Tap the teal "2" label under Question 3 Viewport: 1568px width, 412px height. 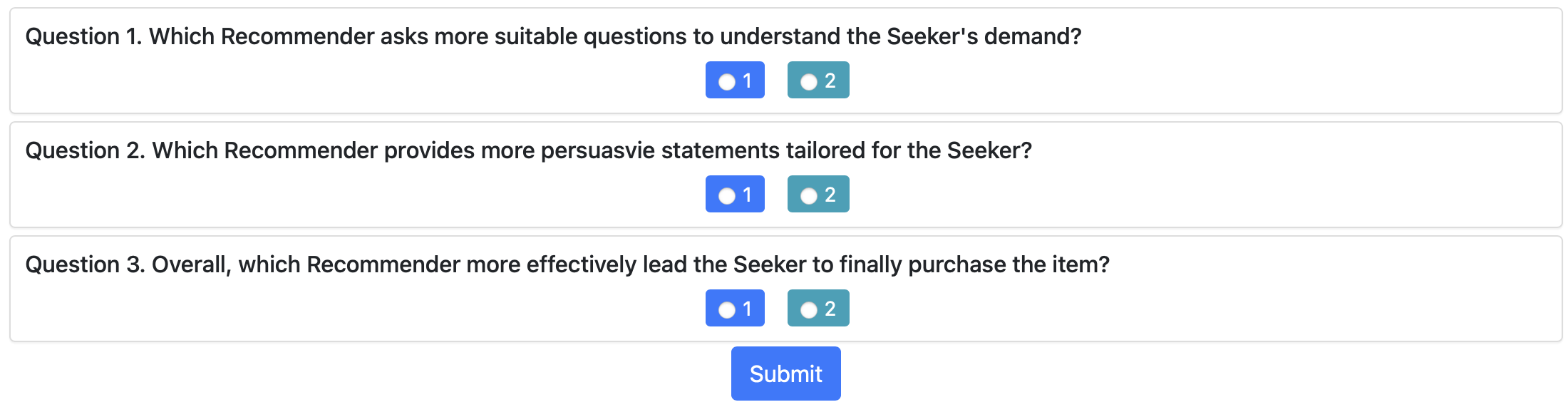(830, 309)
